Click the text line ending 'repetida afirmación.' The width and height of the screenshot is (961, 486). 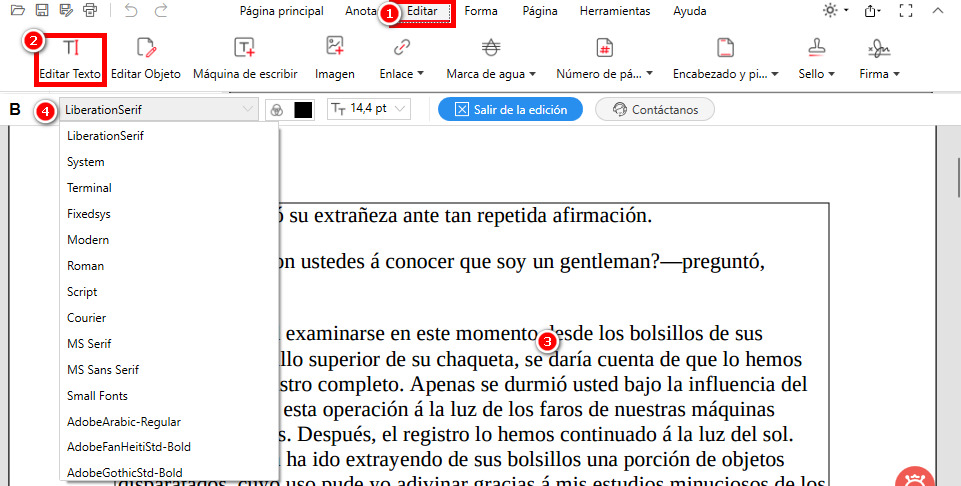pos(466,216)
